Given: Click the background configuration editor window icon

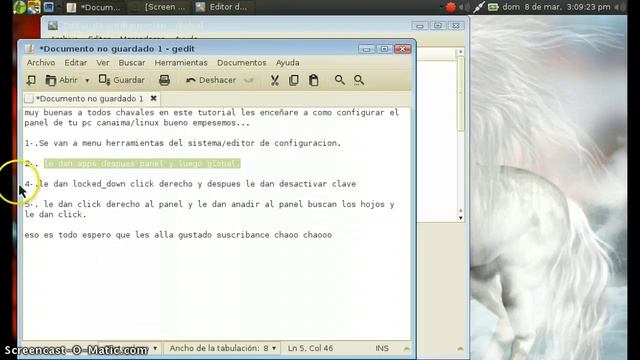Looking at the screenshot, I should tap(53, 26).
